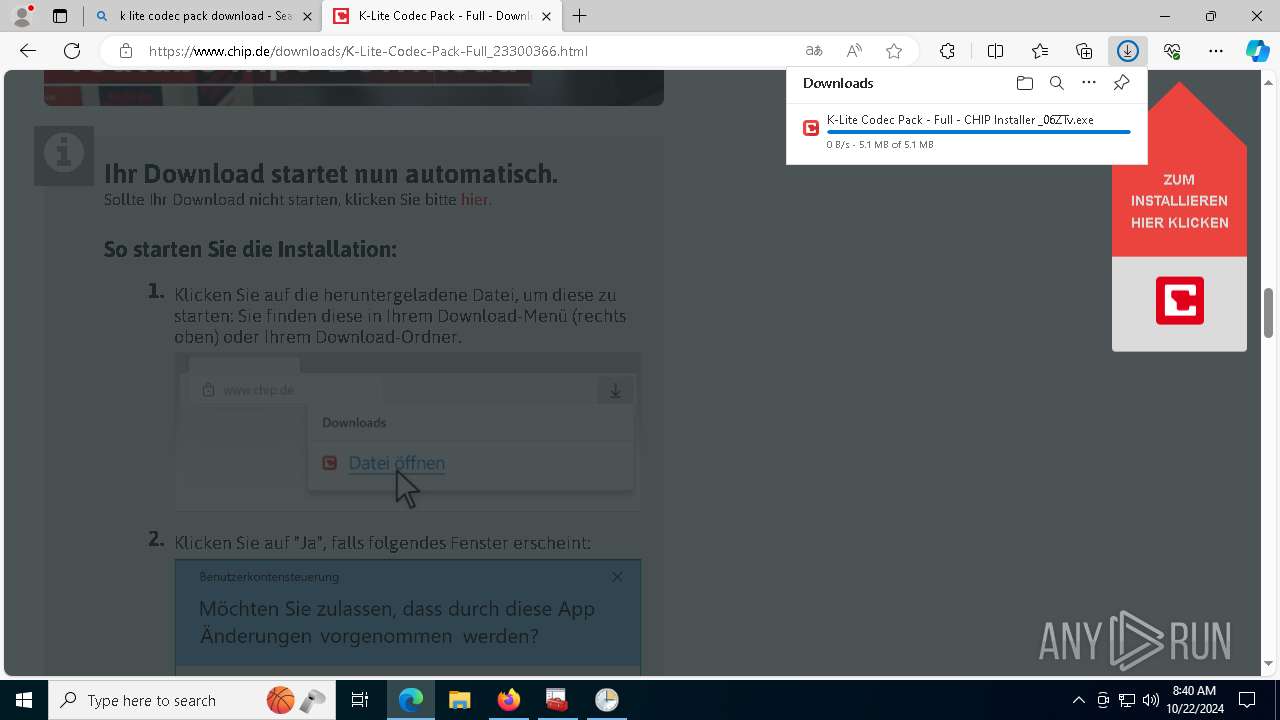The width and height of the screenshot is (1280, 720).
Task: Pin the Downloads panel
Action: tap(1121, 83)
